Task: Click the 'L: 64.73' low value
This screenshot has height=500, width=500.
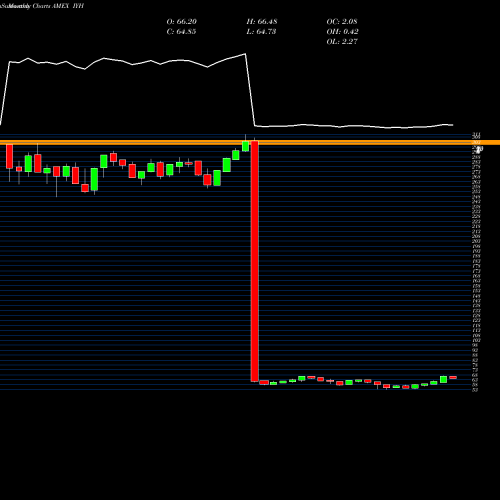Action: [x=261, y=32]
